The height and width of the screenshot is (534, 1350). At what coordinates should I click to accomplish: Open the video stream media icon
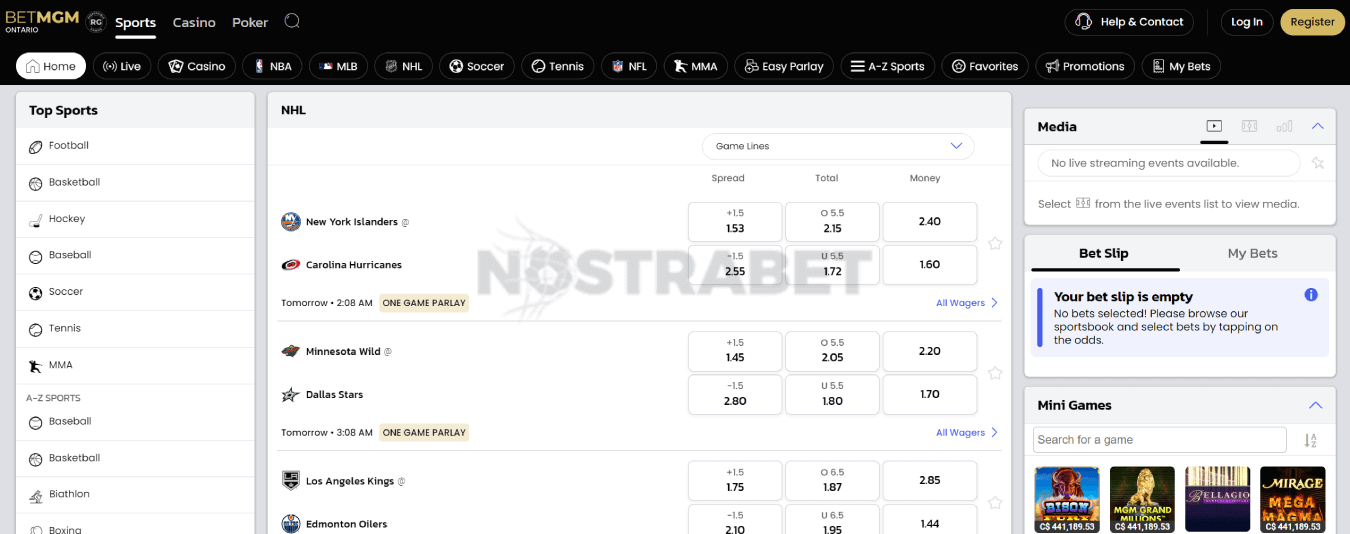(x=1214, y=126)
